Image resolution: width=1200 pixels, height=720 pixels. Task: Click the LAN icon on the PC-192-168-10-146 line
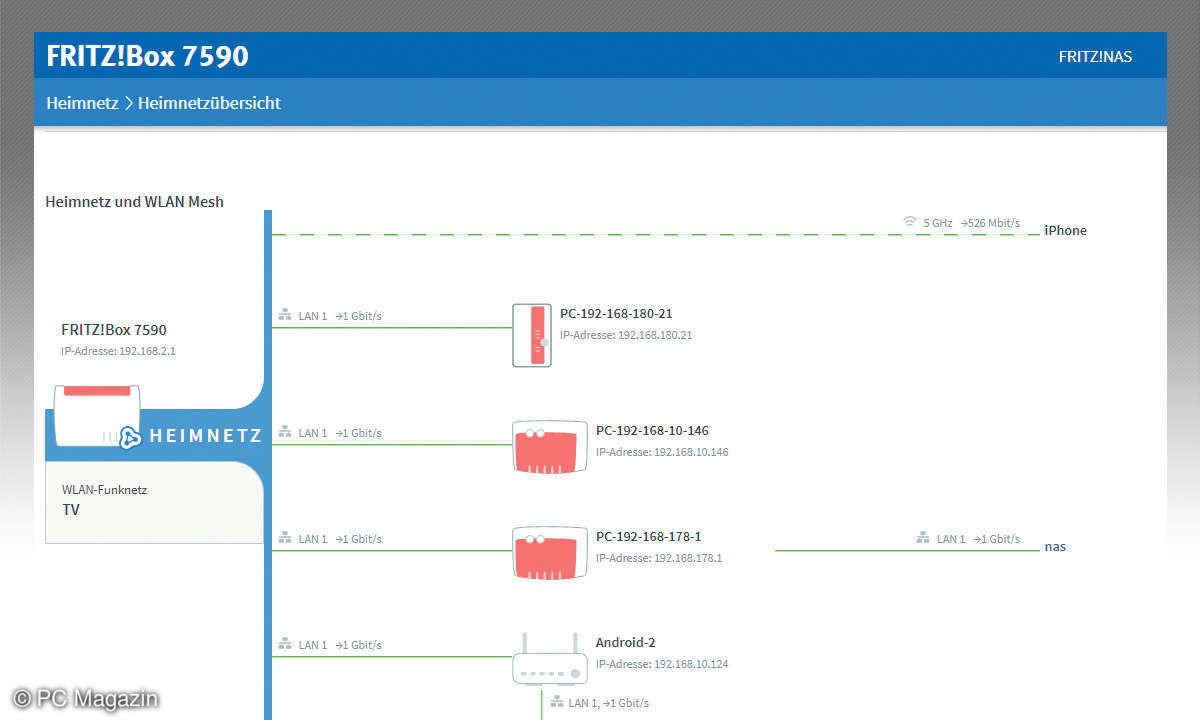click(x=285, y=432)
